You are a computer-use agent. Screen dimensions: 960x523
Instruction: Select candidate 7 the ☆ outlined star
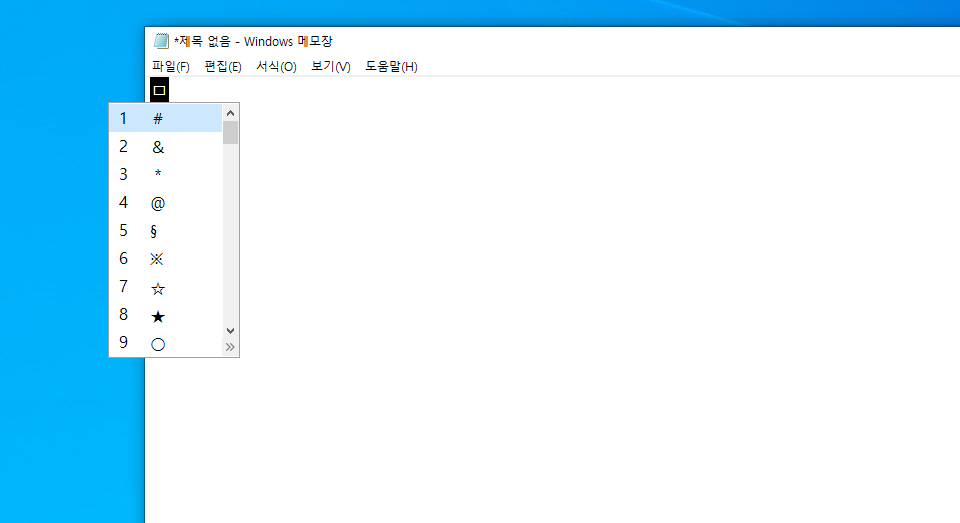[x=165, y=287]
